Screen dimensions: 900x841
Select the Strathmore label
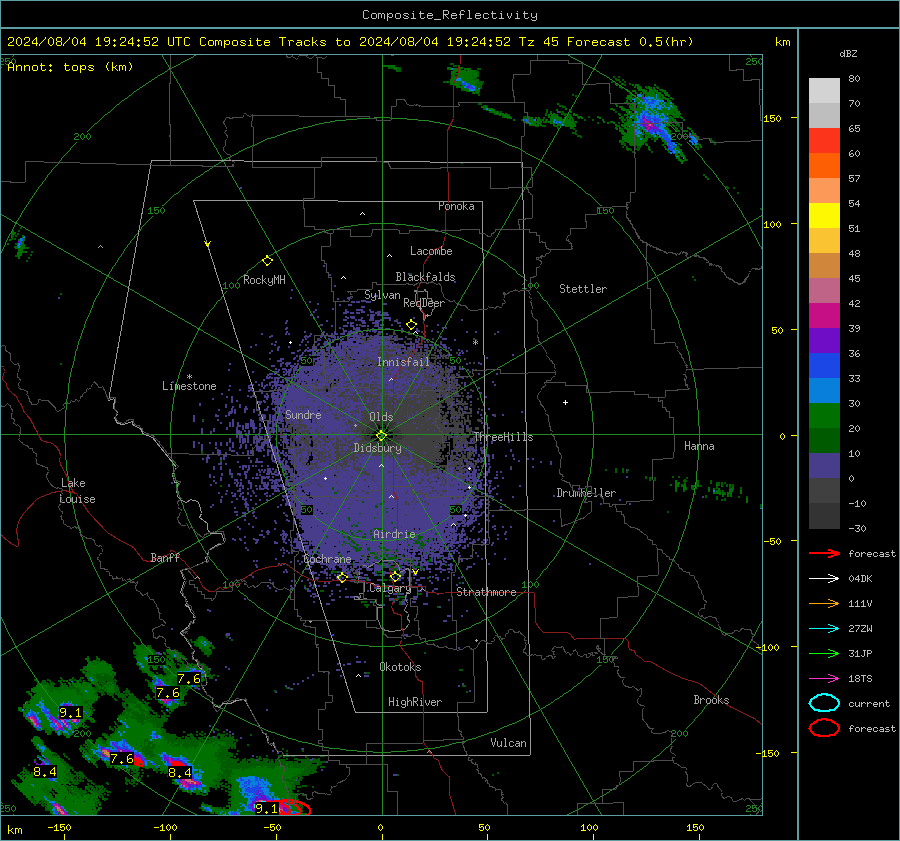point(486,592)
